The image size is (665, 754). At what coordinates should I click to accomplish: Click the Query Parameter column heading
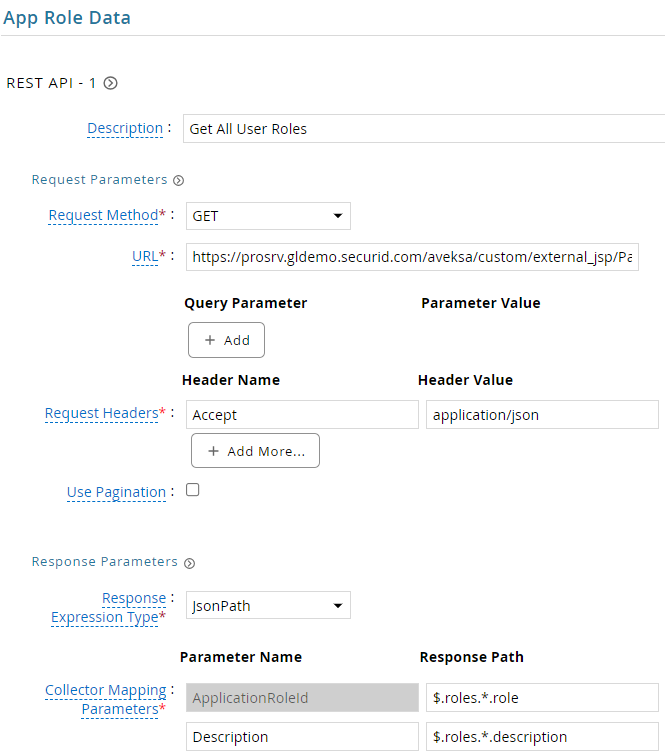tap(246, 303)
